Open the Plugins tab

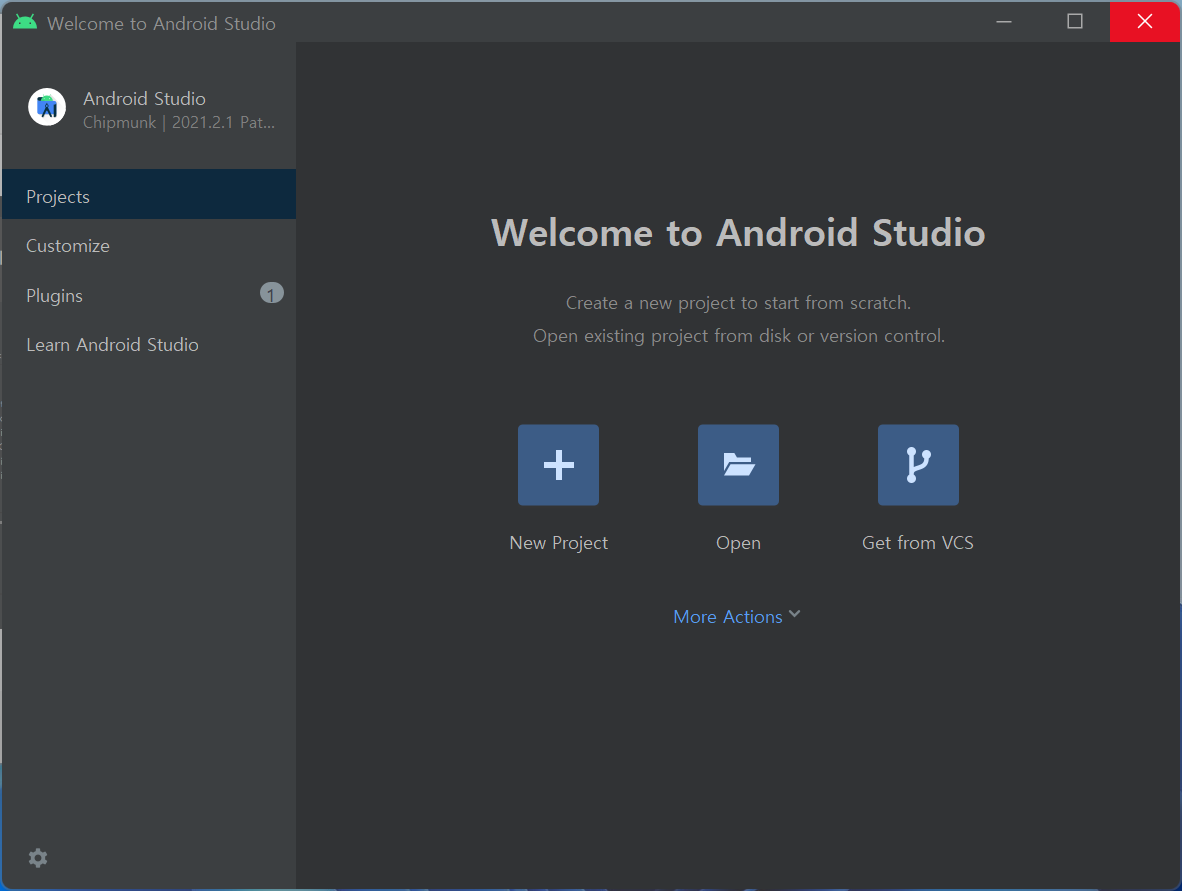tap(149, 295)
